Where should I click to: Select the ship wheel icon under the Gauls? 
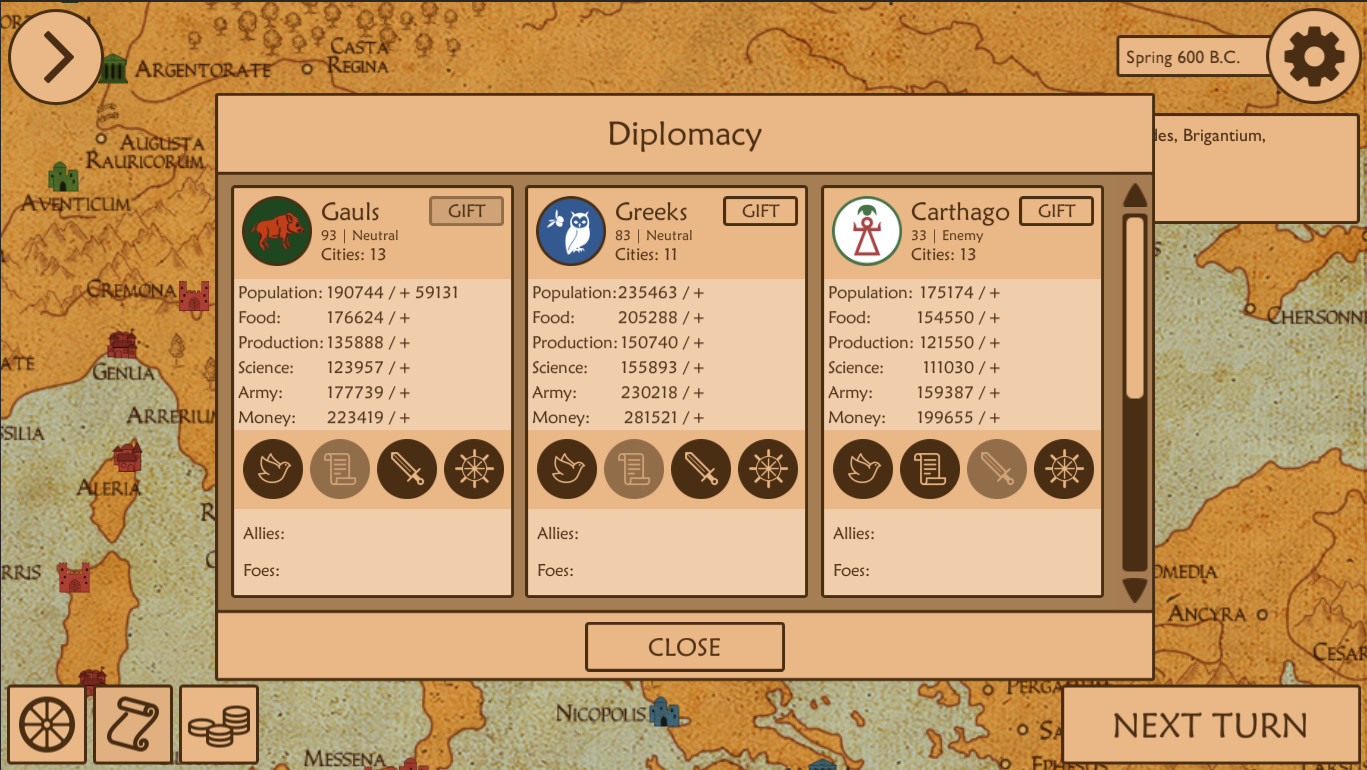(x=474, y=469)
